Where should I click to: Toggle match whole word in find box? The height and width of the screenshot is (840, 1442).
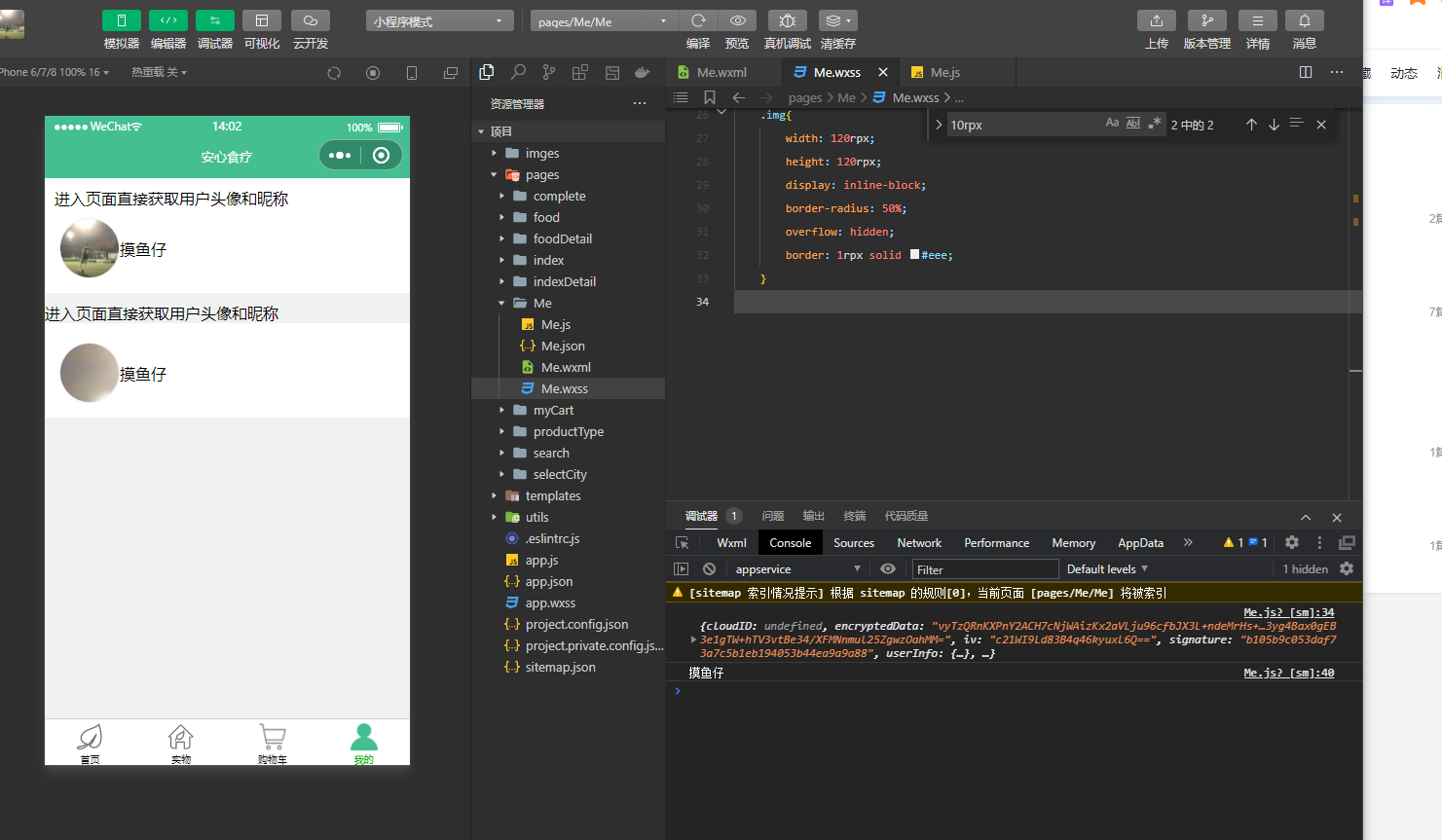pos(1133,123)
